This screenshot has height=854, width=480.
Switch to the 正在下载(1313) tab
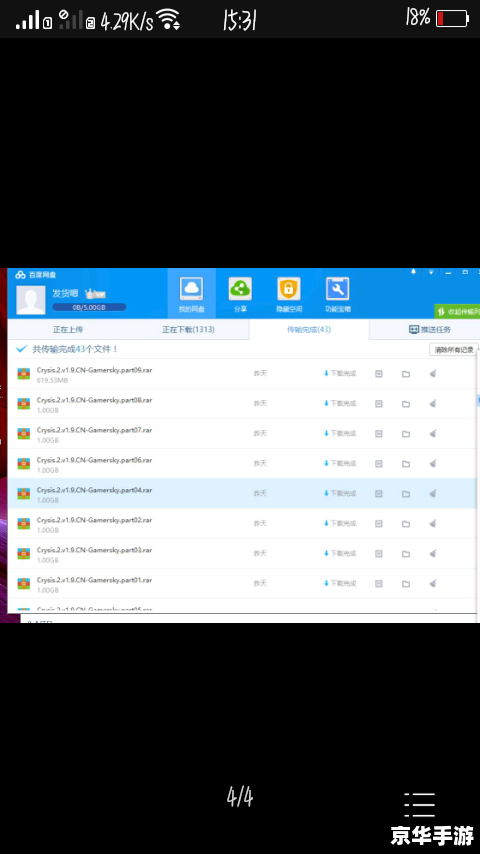[189, 330]
